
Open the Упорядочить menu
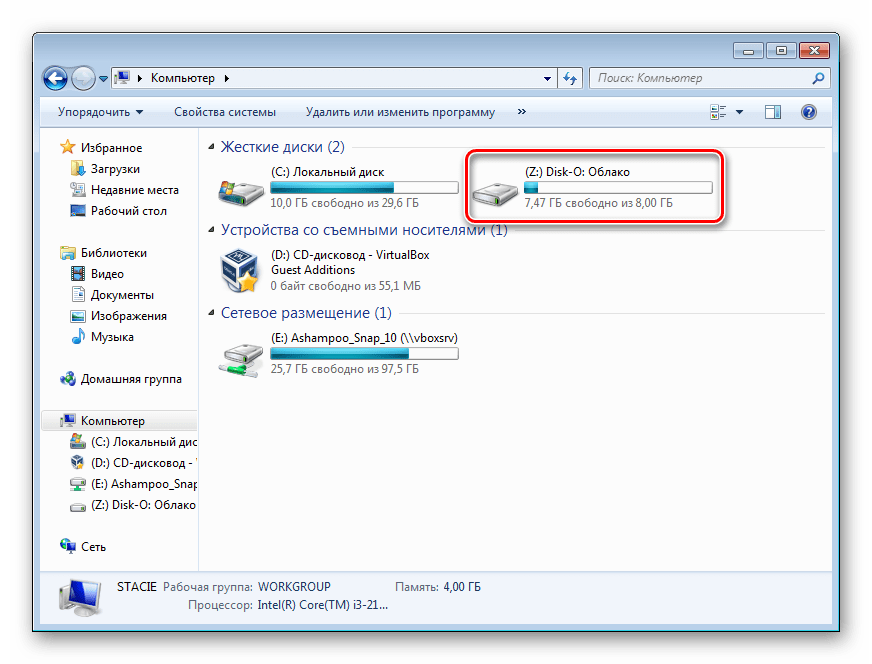point(100,112)
